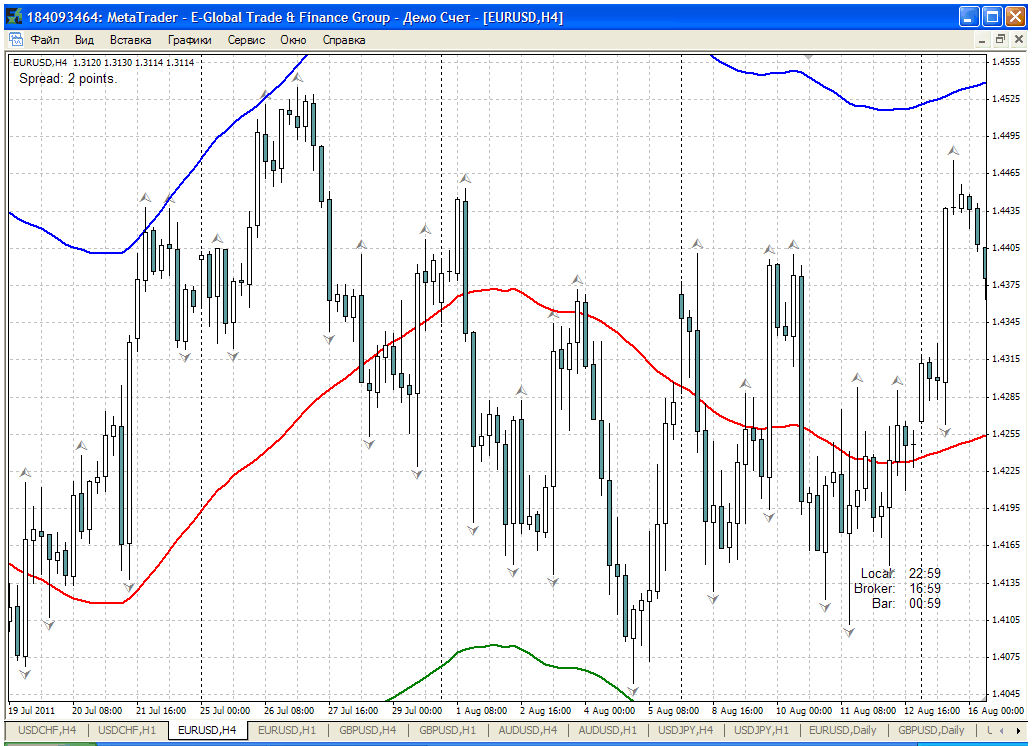
Task: Switch to the USDJPY,H4 chart tab
Action: pos(685,730)
